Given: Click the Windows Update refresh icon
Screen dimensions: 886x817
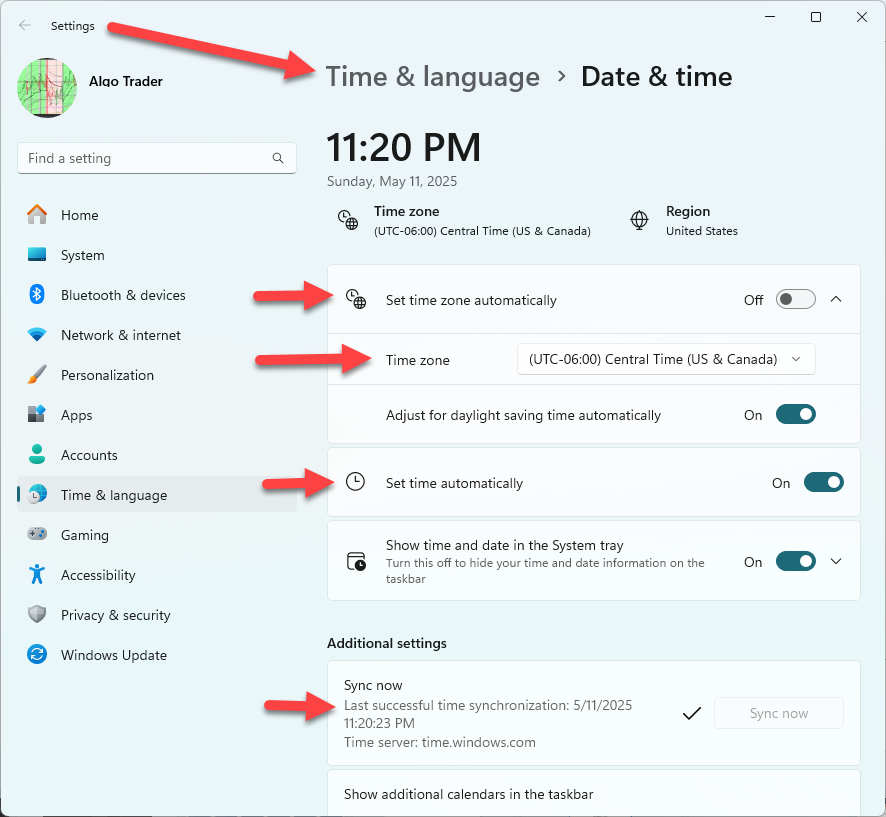Looking at the screenshot, I should pyautogui.click(x=37, y=654).
